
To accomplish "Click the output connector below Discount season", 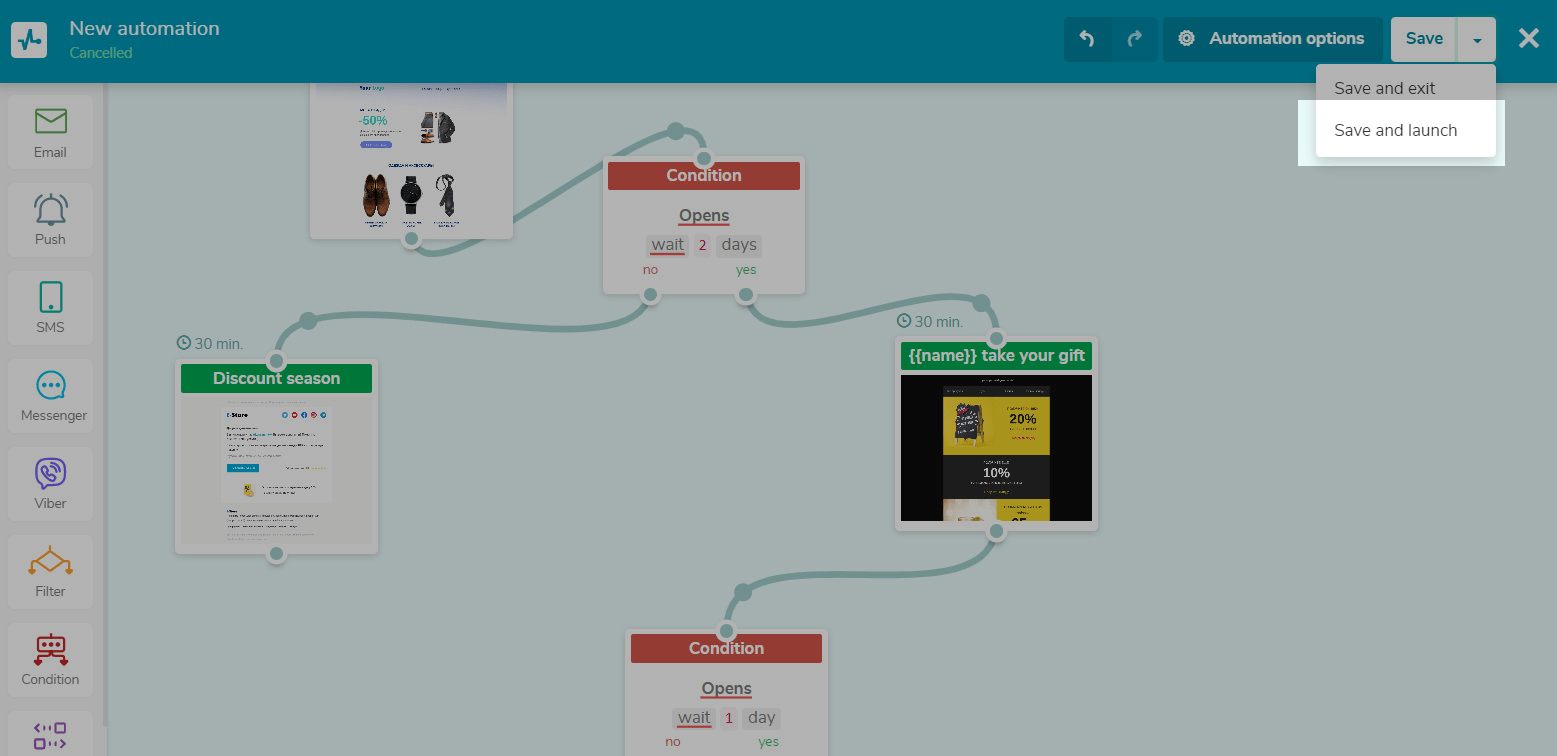I will [277, 554].
